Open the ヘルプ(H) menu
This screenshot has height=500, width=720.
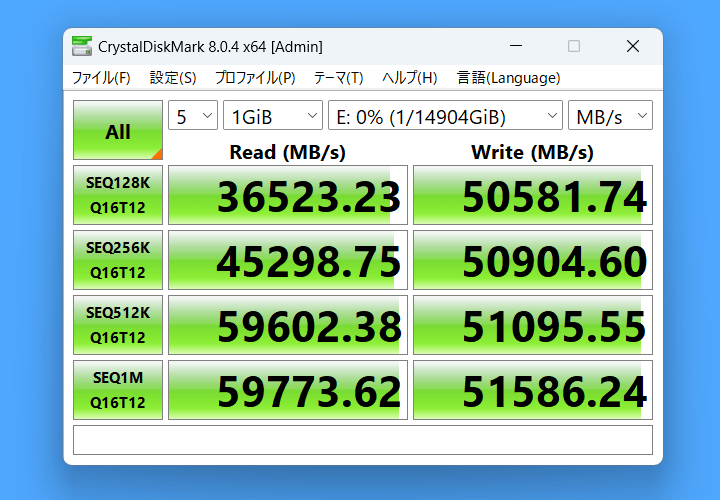(410, 78)
